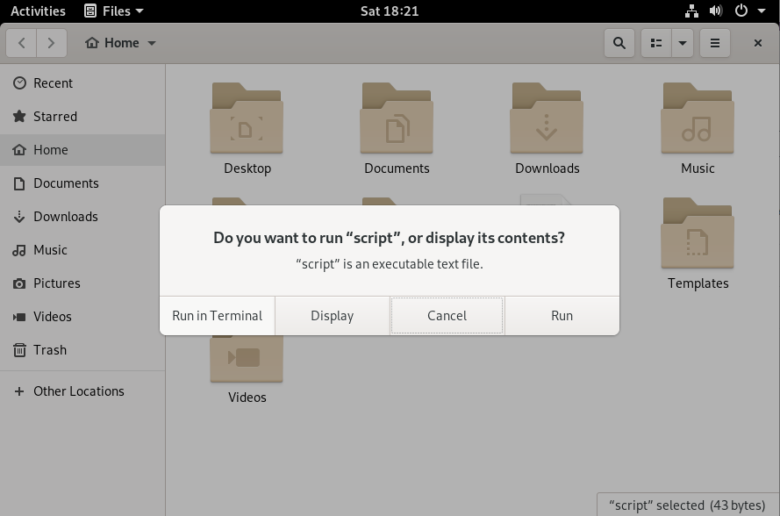Select the Templates folder icon
Viewport: 780px width, 516px height.
(697, 234)
